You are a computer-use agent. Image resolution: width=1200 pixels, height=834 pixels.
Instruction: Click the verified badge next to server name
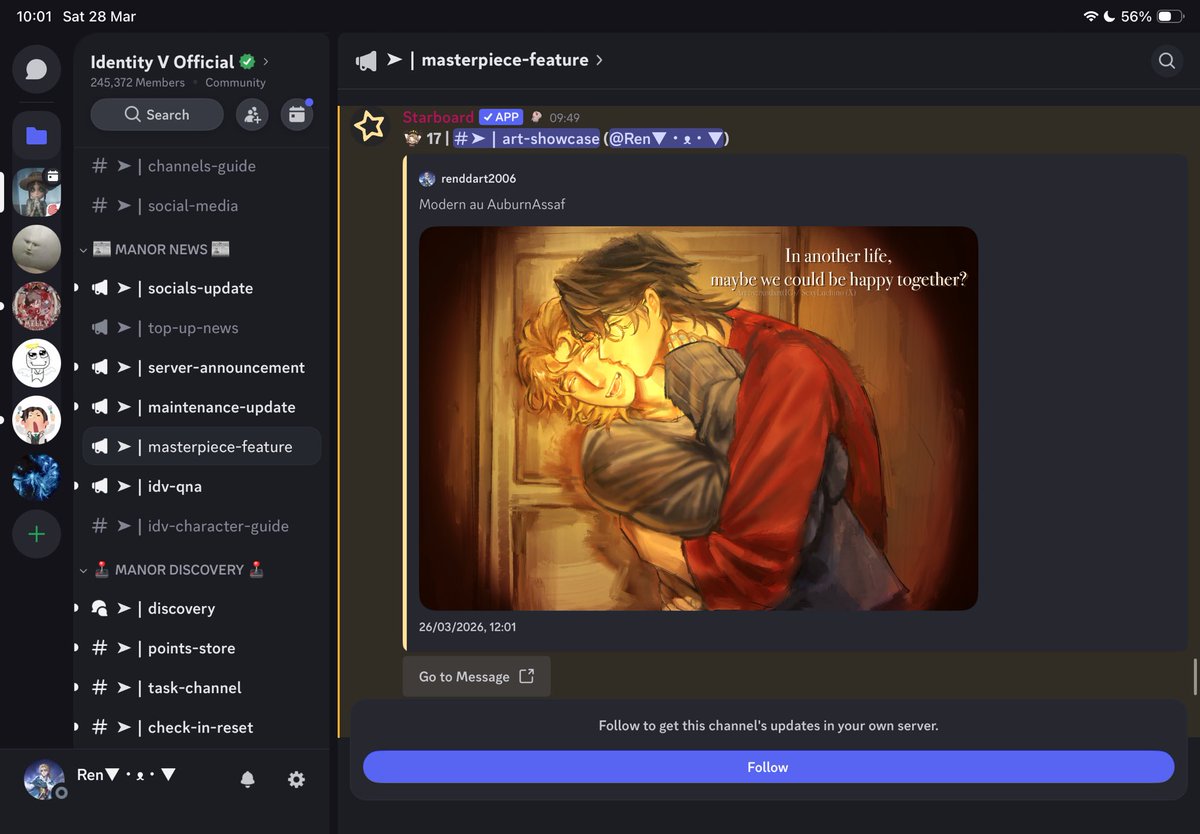(247, 62)
